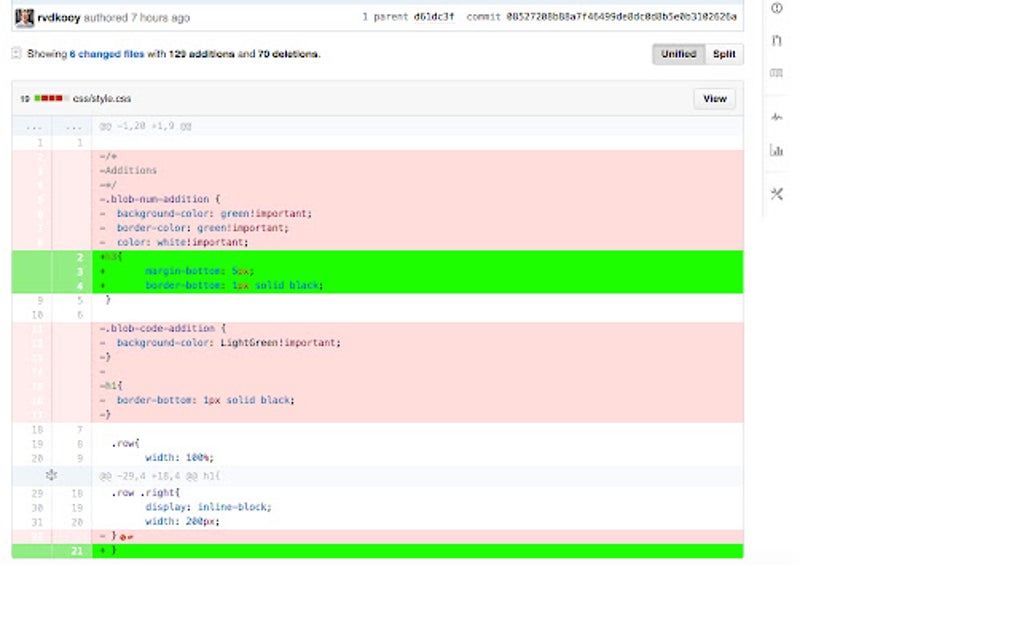
Task: Click the View button for css/style.css
Action: [x=714, y=99]
